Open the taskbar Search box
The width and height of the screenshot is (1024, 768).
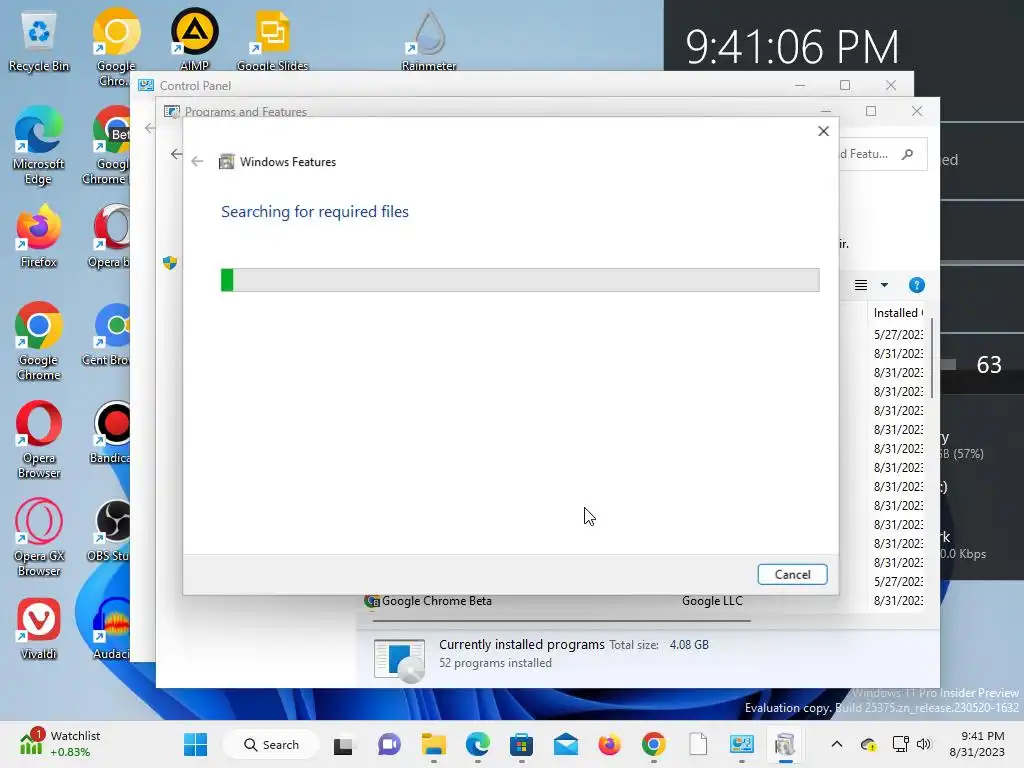click(x=271, y=744)
